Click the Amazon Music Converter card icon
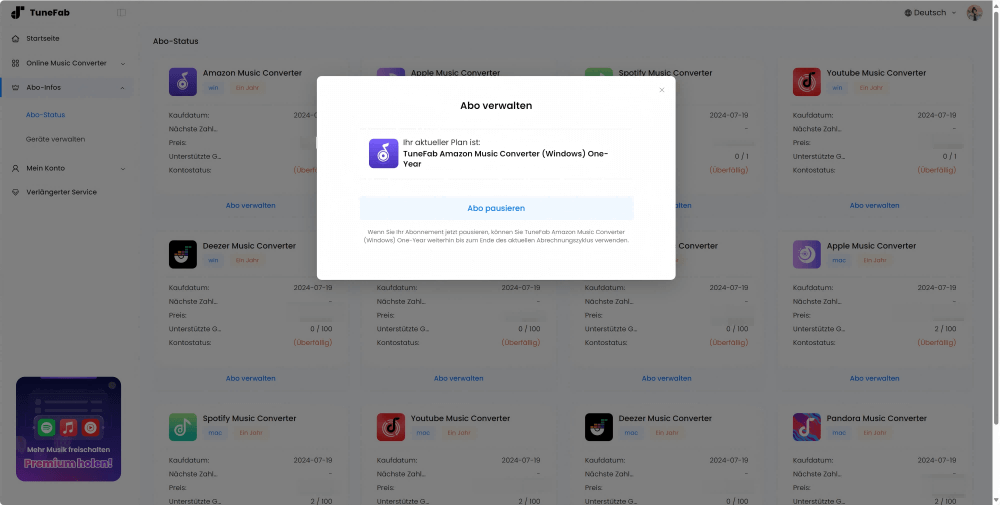The width and height of the screenshot is (1000, 505). (x=182, y=82)
